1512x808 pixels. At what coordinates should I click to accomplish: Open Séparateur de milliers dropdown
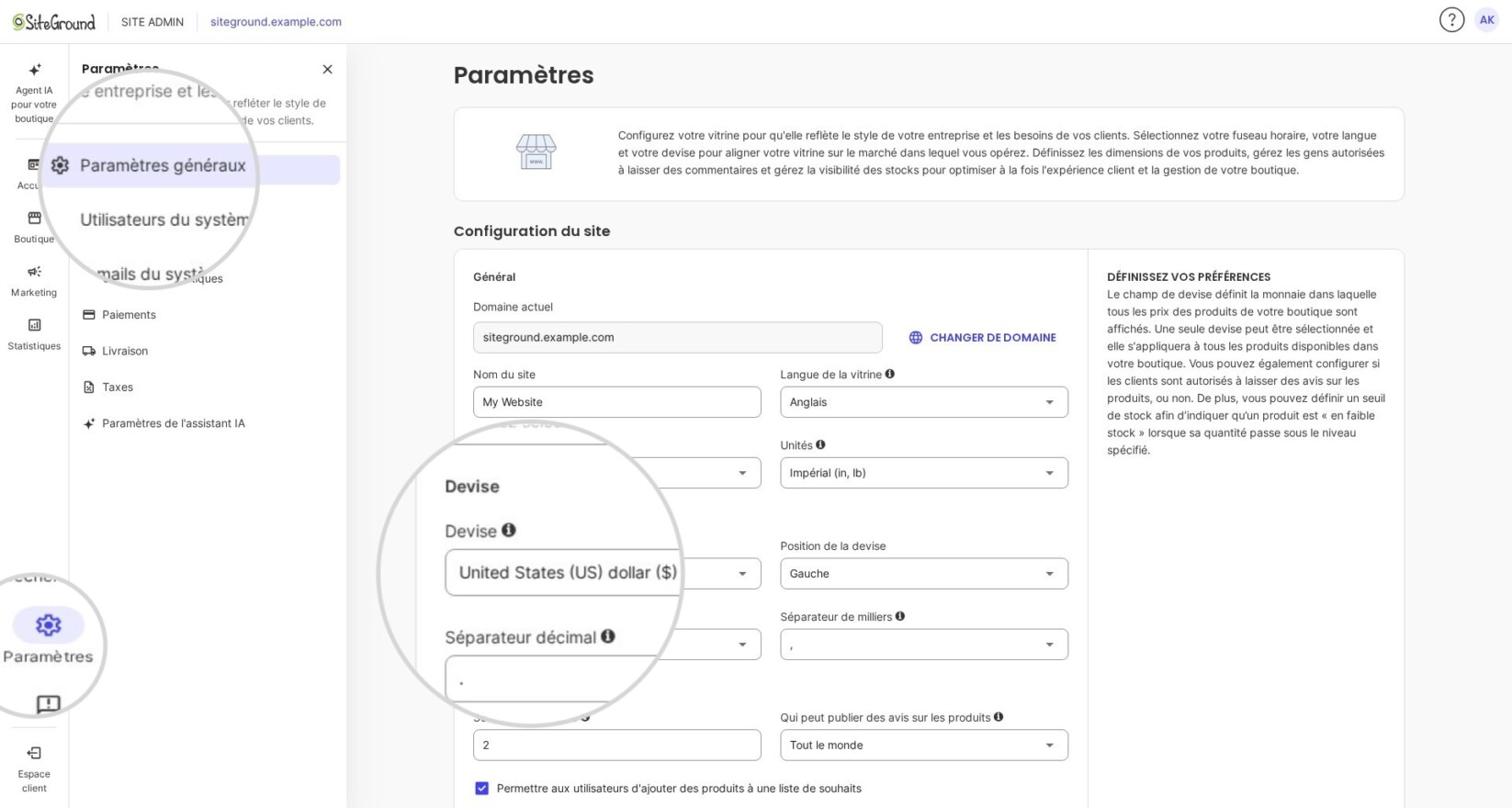[924, 645]
